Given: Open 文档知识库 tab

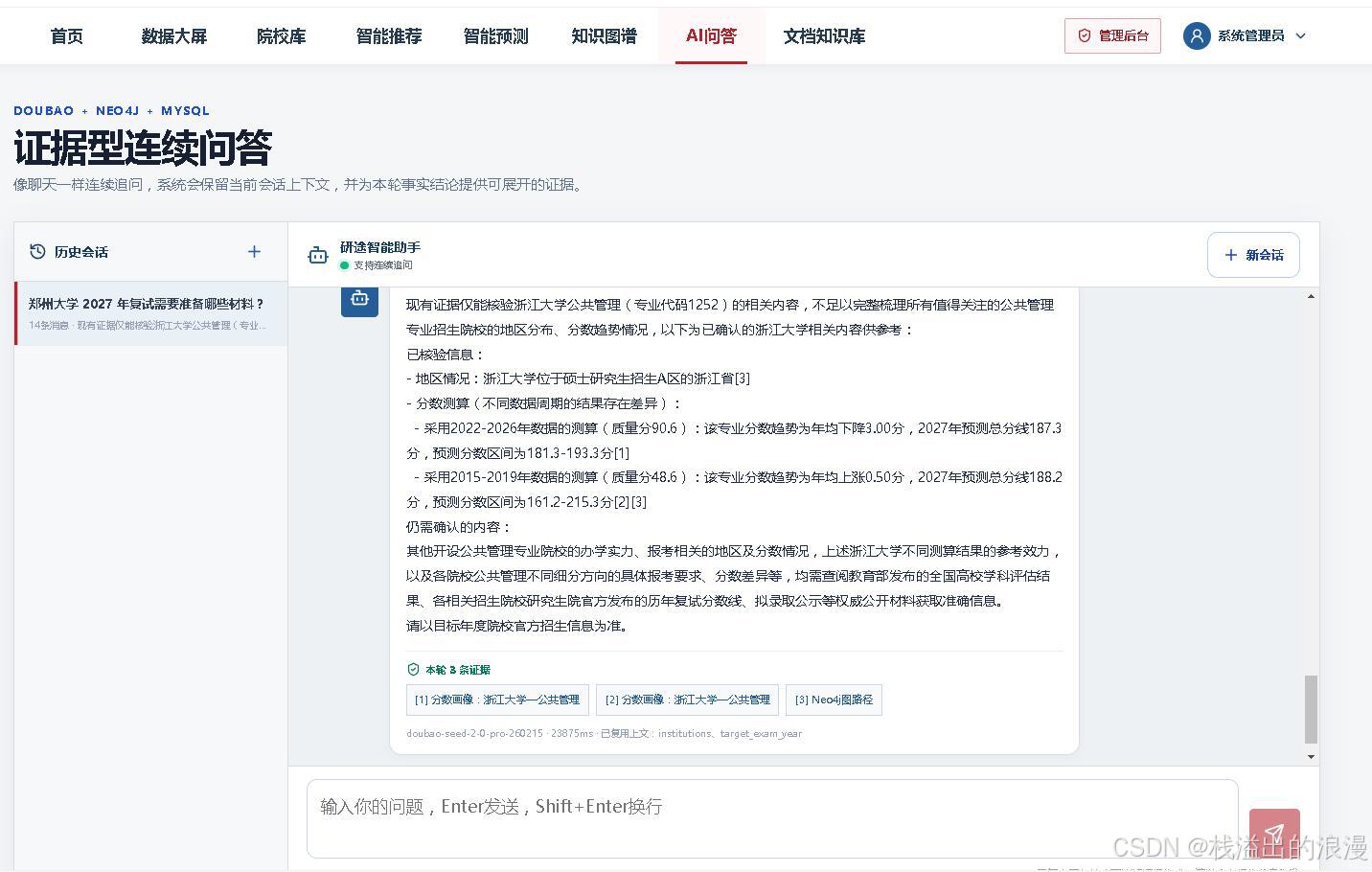Looking at the screenshot, I should (824, 36).
